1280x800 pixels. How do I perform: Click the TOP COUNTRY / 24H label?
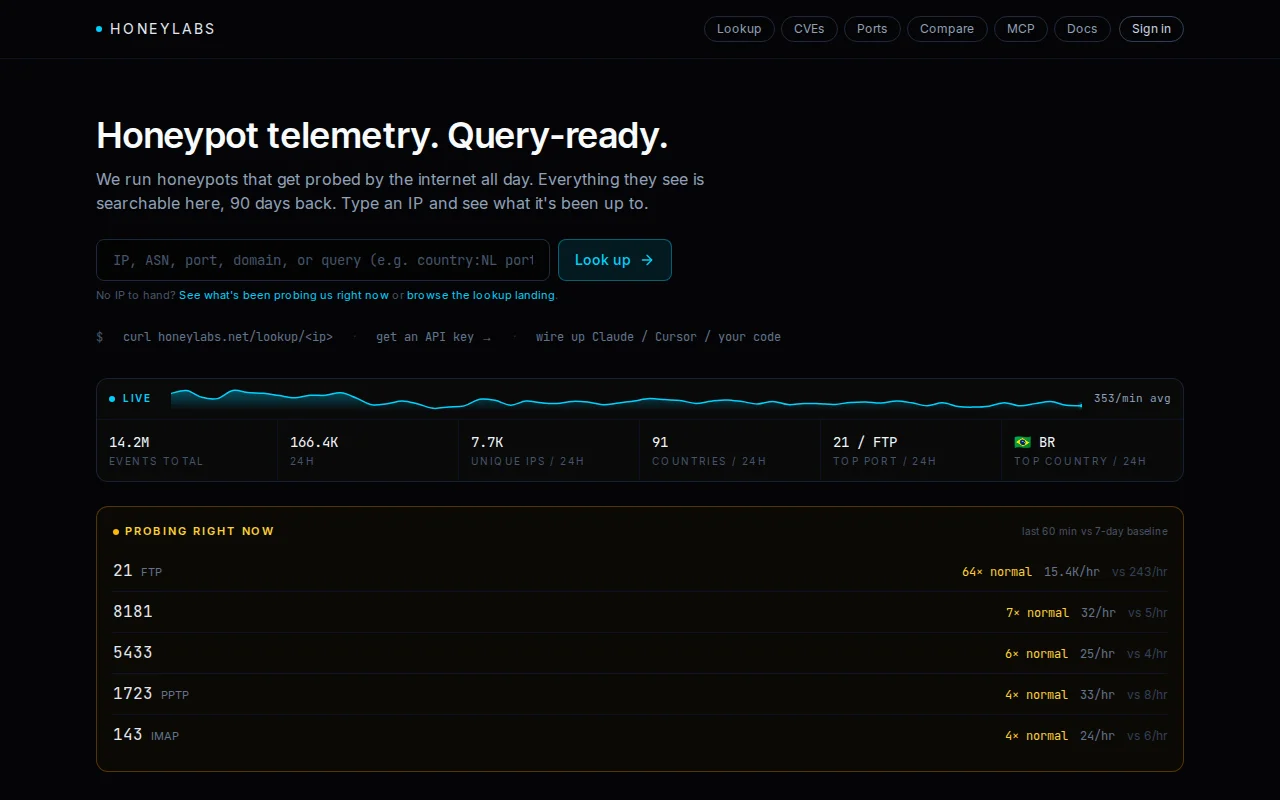point(1080,461)
